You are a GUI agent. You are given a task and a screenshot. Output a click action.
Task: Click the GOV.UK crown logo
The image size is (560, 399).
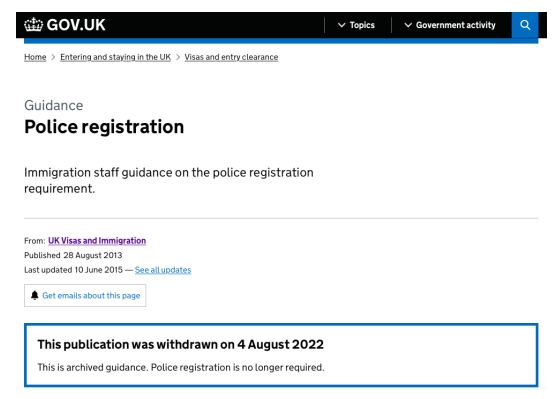click(x=33, y=25)
